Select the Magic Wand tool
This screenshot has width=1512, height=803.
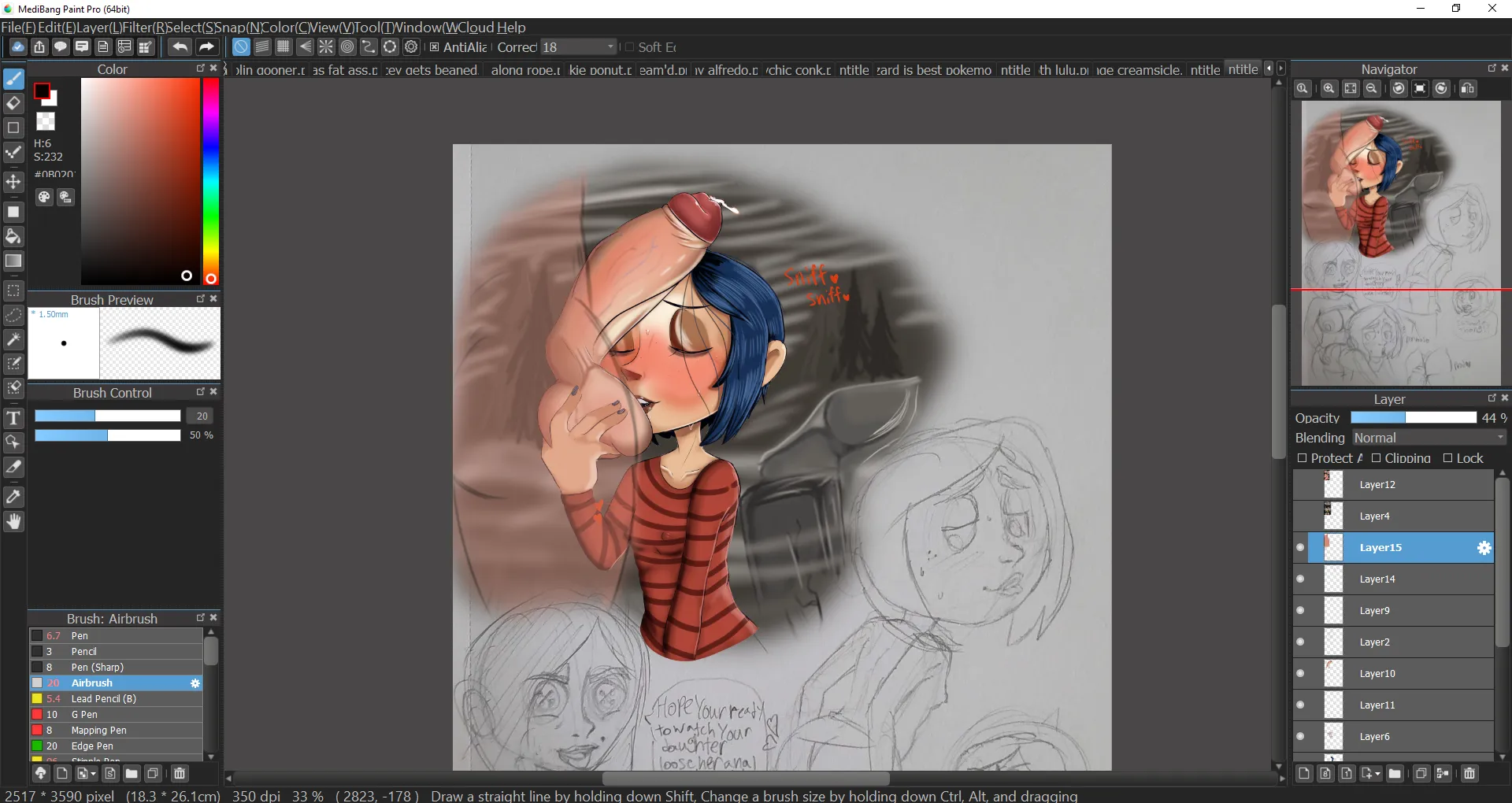13,340
